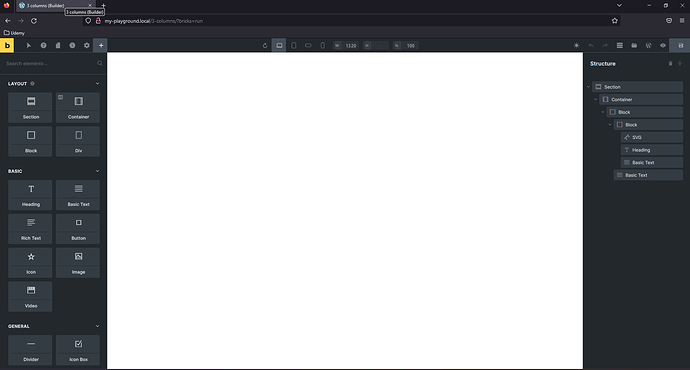Open the builder settings gear icon
This screenshot has height=370, width=690.
coord(87,45)
